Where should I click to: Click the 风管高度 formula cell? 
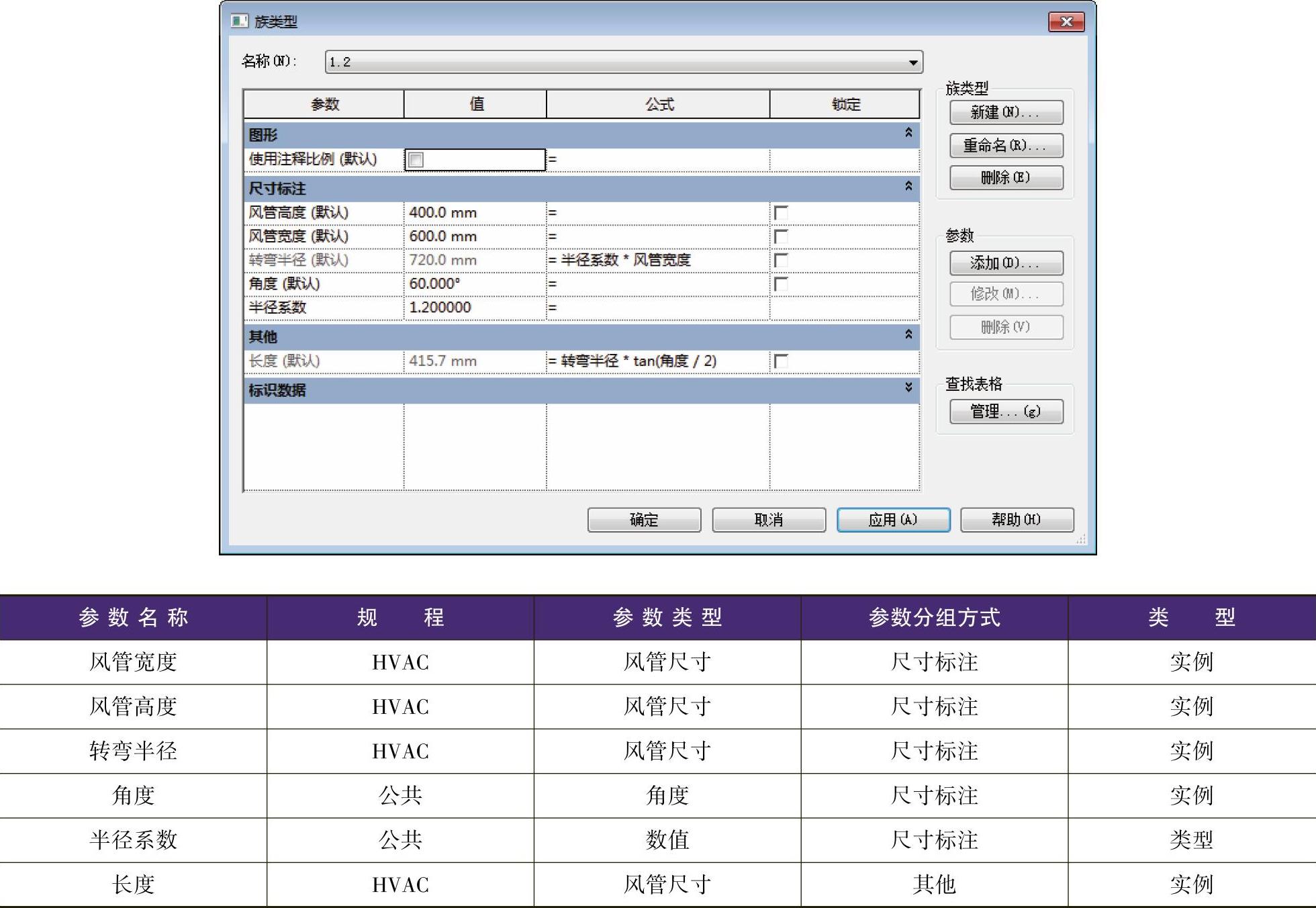[x=658, y=213]
